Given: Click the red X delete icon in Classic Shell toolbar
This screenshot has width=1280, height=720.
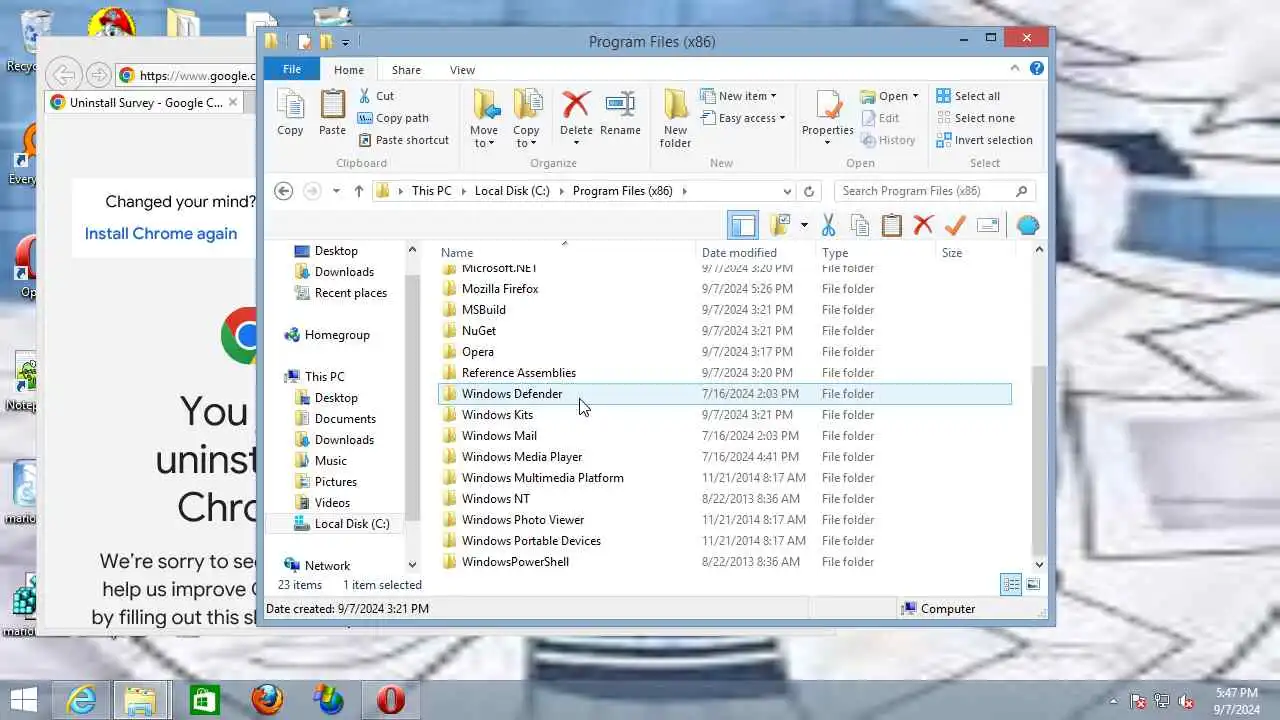Looking at the screenshot, I should coord(923,225).
